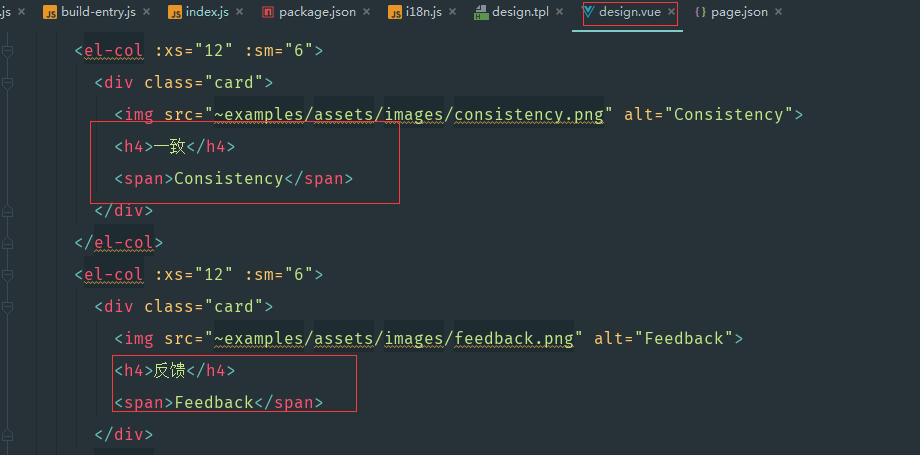Close the index.js tab
Screen dimensions: 920x455
pos(239,12)
